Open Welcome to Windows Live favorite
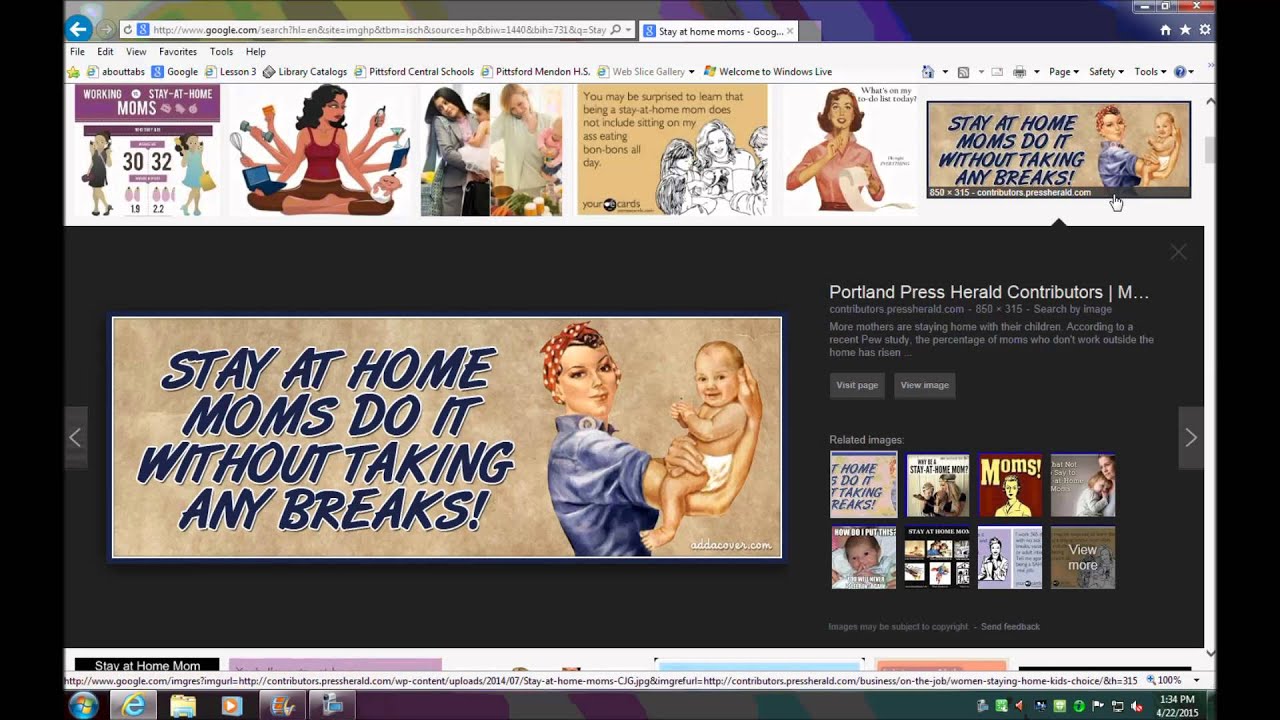Screen dimensions: 1280x720 click(x=768, y=72)
